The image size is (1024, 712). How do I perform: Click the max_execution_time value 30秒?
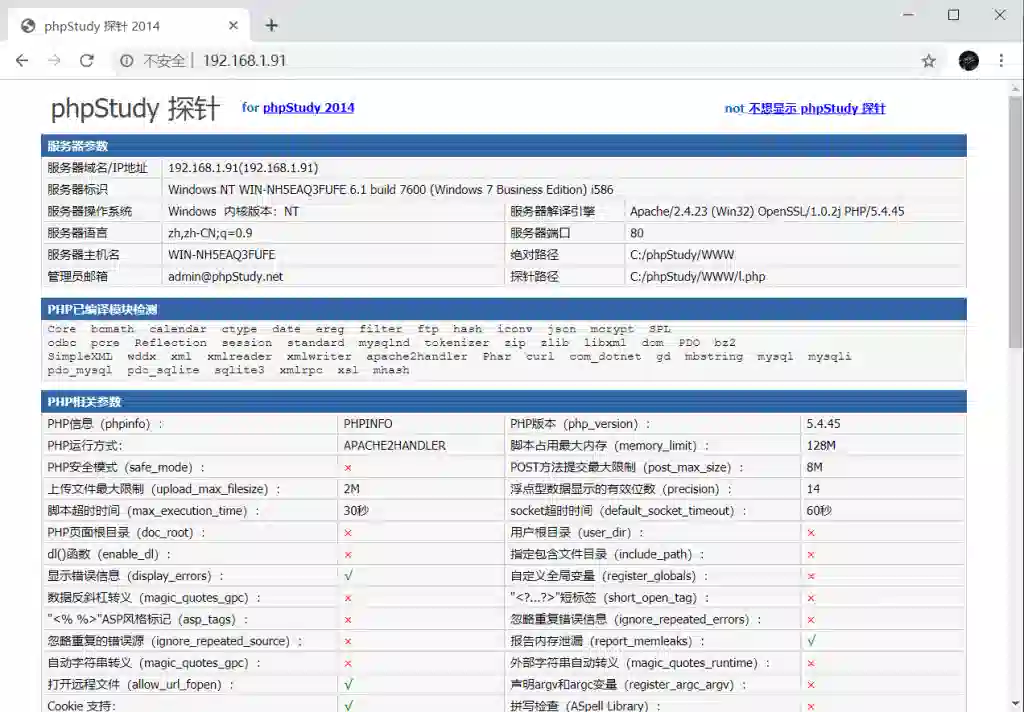click(x=356, y=510)
